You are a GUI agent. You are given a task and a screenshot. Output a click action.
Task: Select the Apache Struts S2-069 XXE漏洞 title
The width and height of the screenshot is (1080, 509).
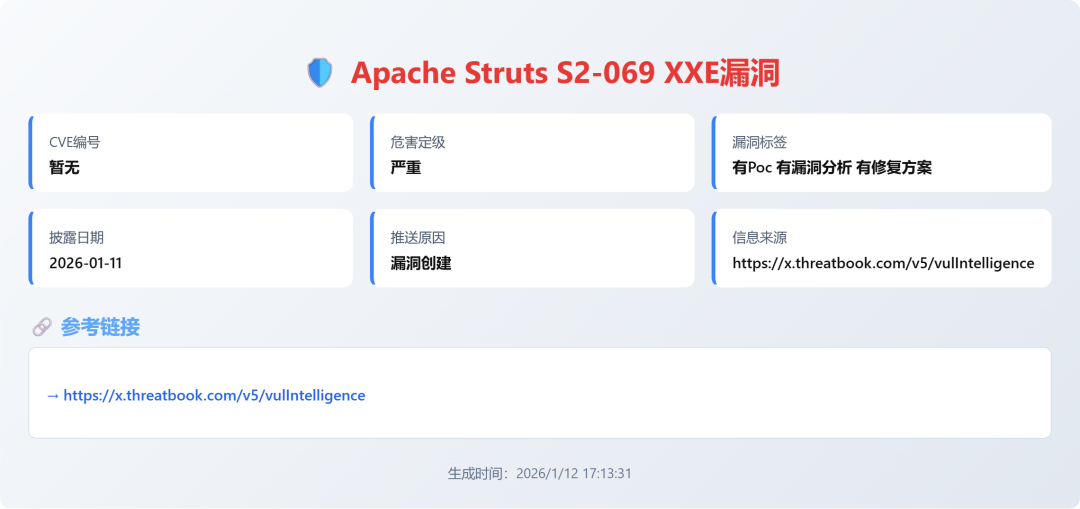[565, 73]
